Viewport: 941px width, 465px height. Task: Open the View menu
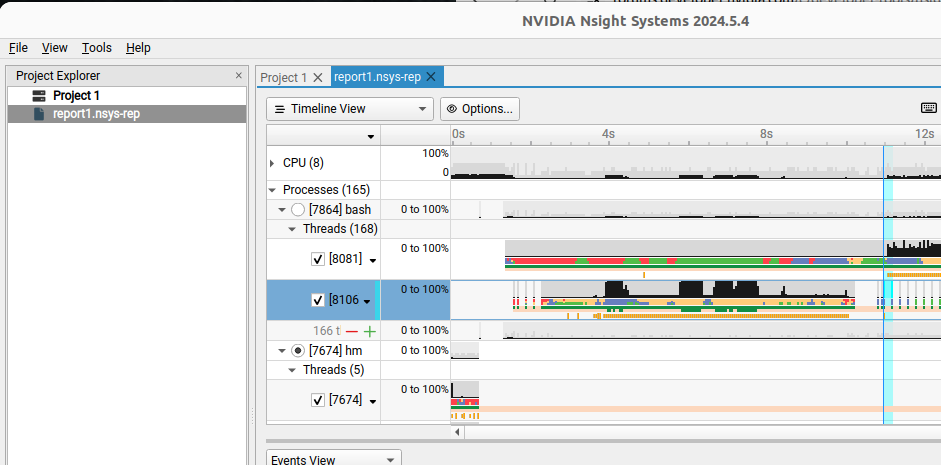(55, 48)
